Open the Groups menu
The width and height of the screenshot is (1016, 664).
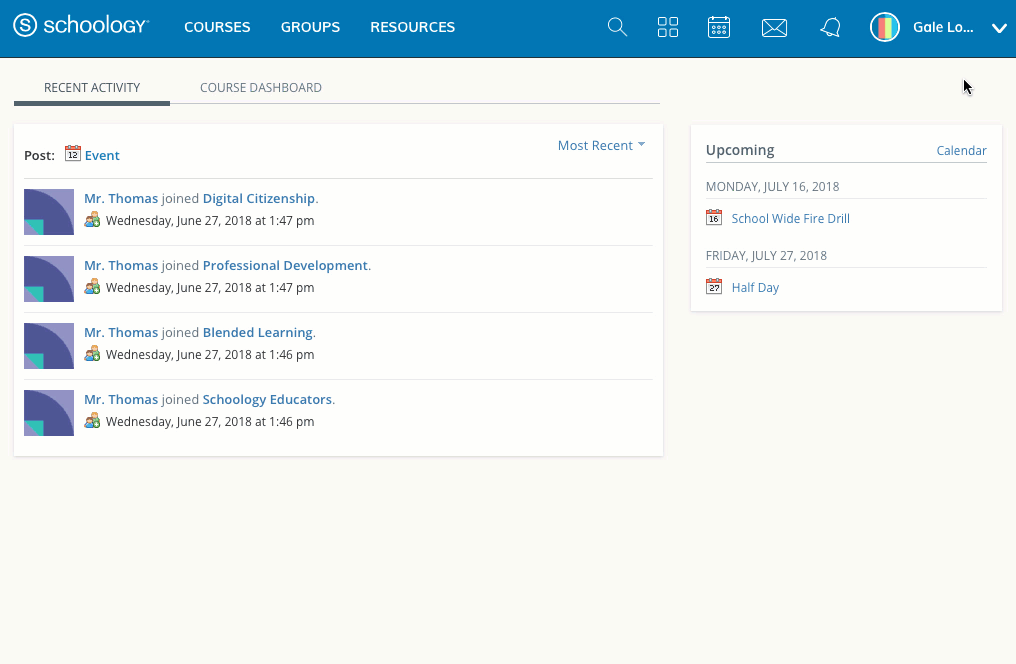click(x=310, y=28)
